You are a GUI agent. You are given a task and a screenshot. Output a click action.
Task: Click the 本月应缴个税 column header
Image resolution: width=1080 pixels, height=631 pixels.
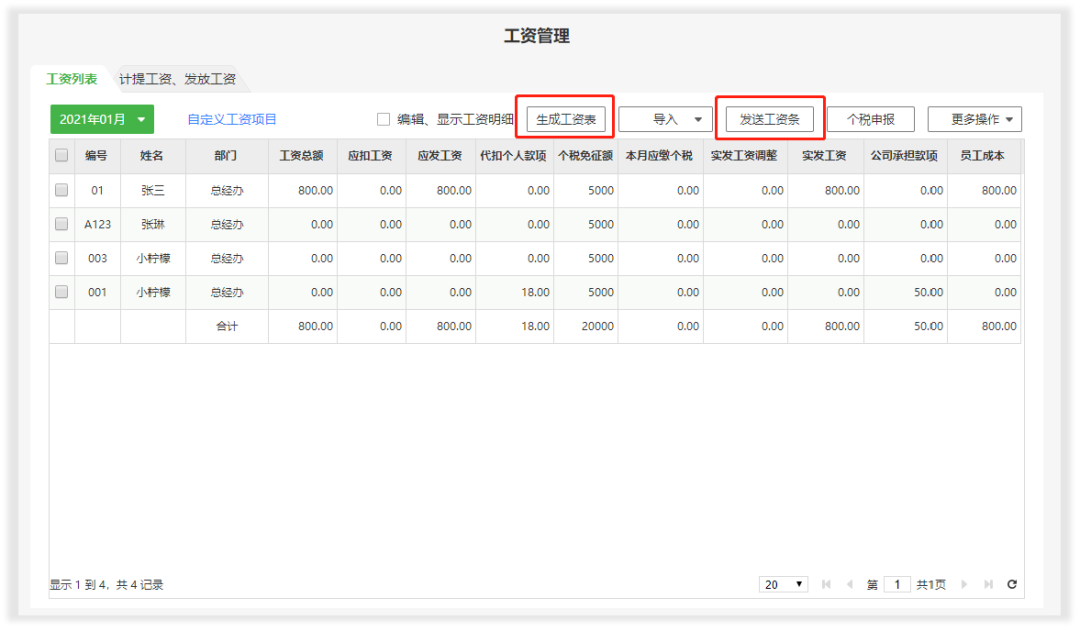pos(660,156)
